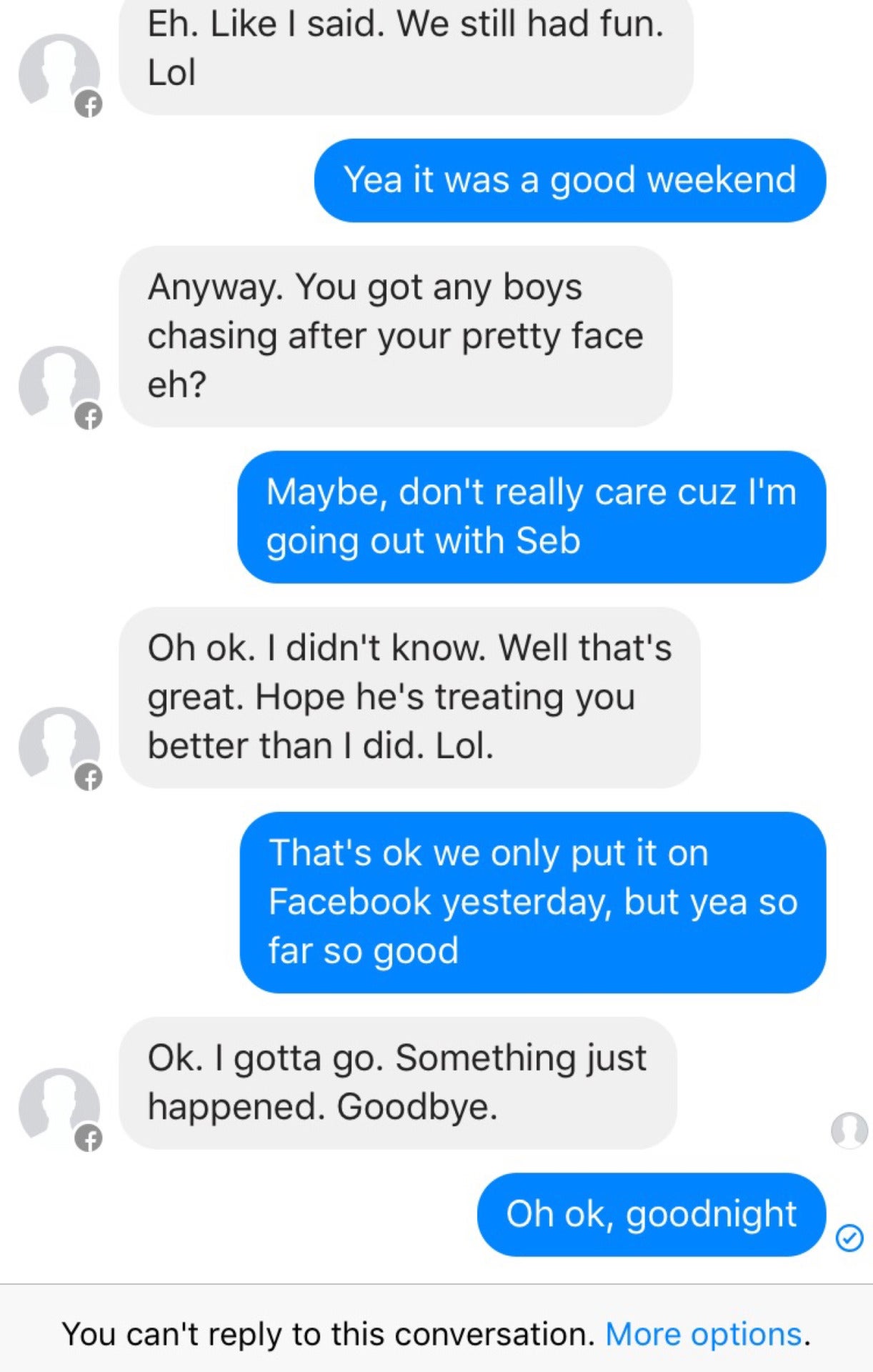Click the "going out with Seb" message
The image size is (873, 1372).
tap(531, 517)
